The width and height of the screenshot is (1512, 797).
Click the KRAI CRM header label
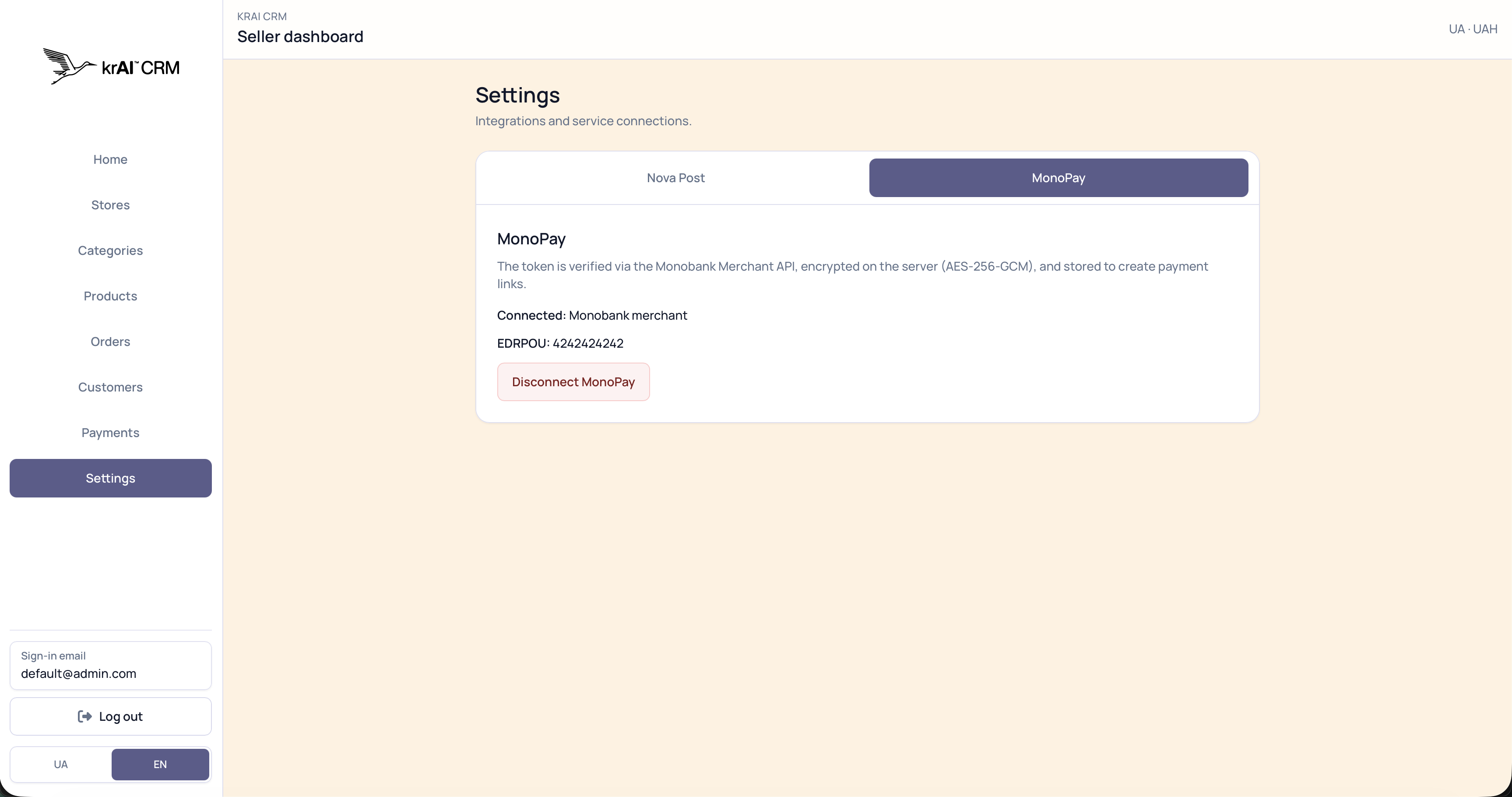pos(262,17)
